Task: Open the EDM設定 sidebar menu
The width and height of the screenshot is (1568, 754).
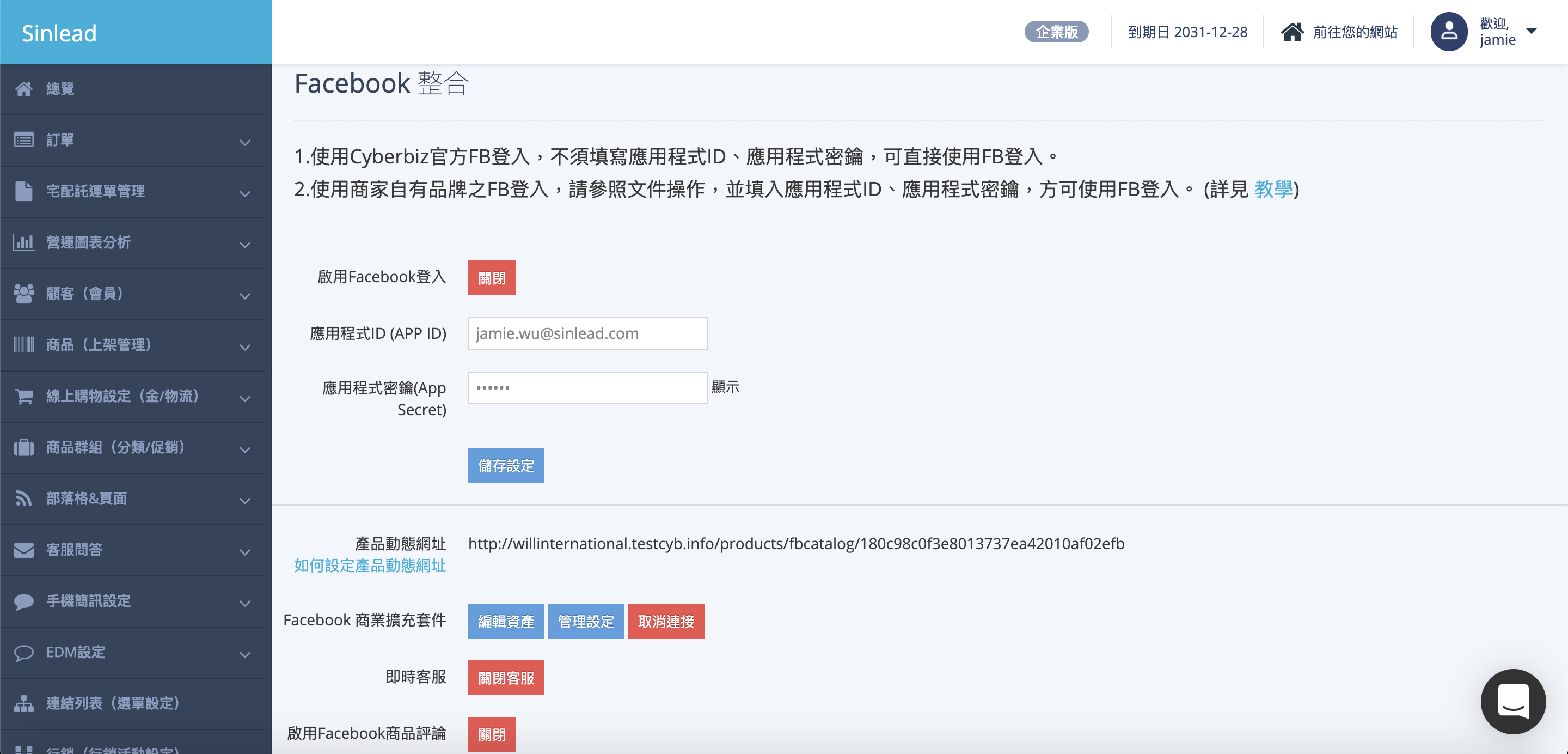Action: (133, 652)
